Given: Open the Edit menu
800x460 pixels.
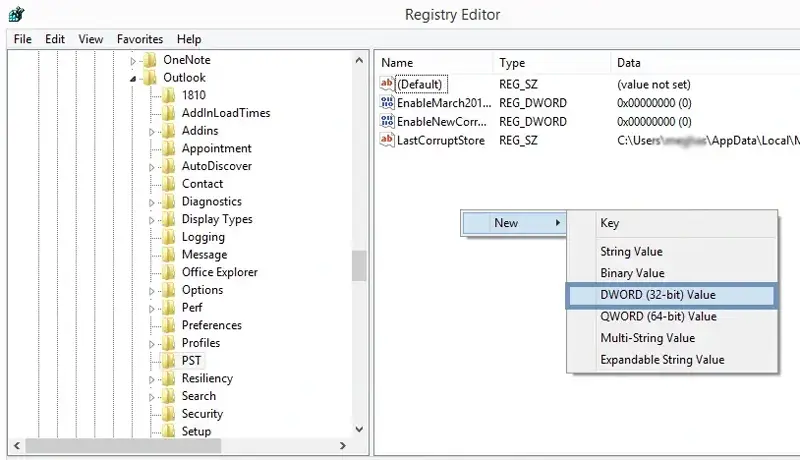Looking at the screenshot, I should (x=55, y=39).
